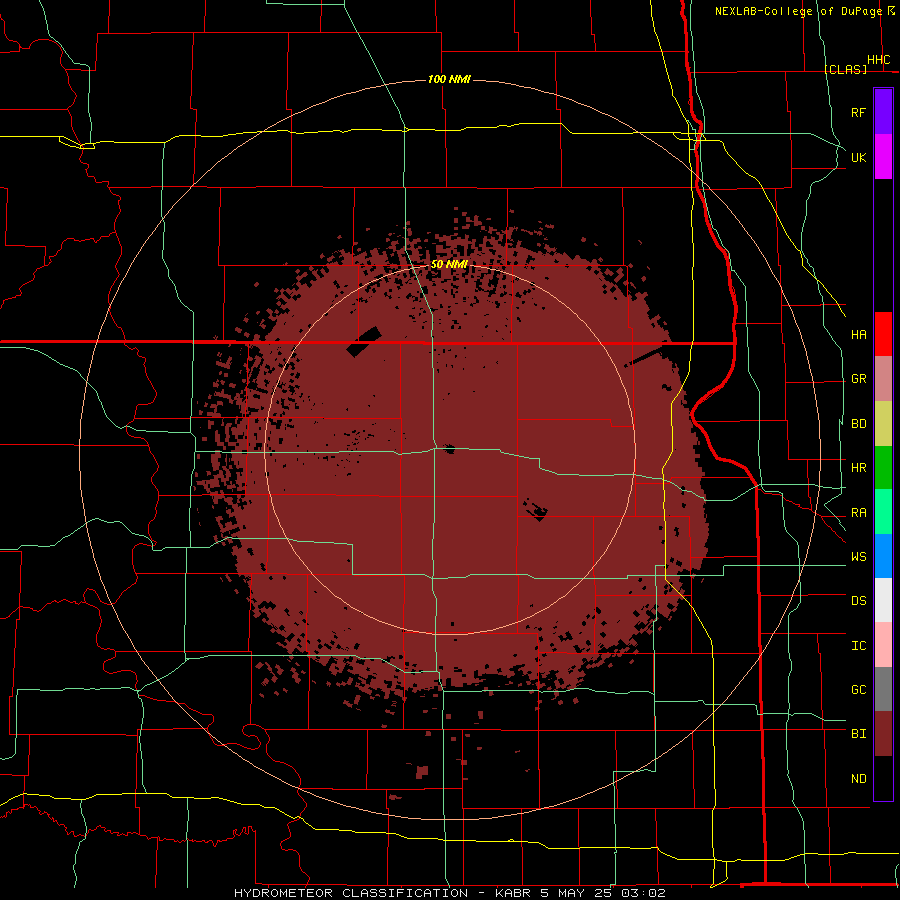The height and width of the screenshot is (900, 900).
Task: Click the 50 NMI range ring label
Action: (x=449, y=264)
